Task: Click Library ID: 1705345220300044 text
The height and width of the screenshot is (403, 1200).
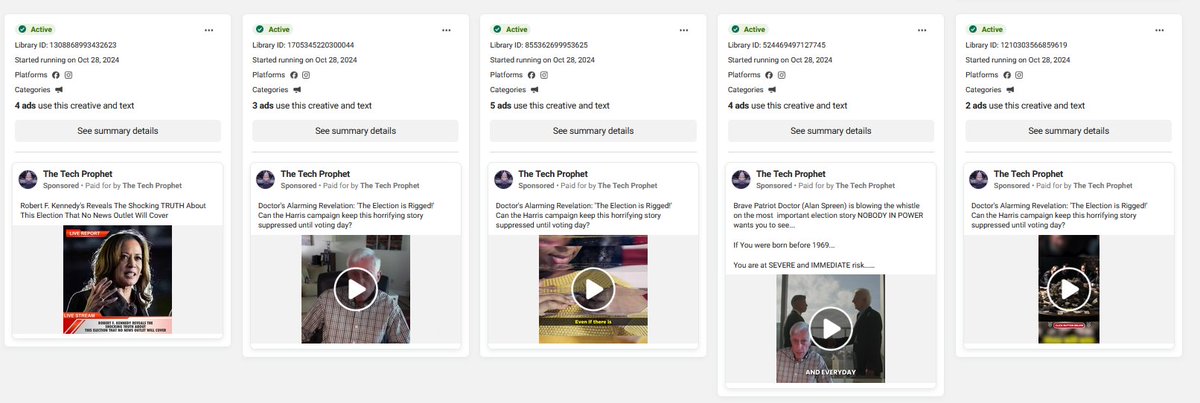Action: [304, 45]
